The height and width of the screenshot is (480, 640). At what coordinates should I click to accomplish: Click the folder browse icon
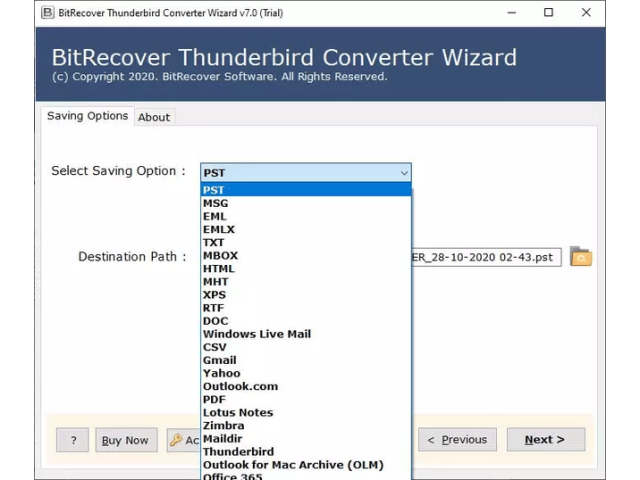click(x=581, y=257)
